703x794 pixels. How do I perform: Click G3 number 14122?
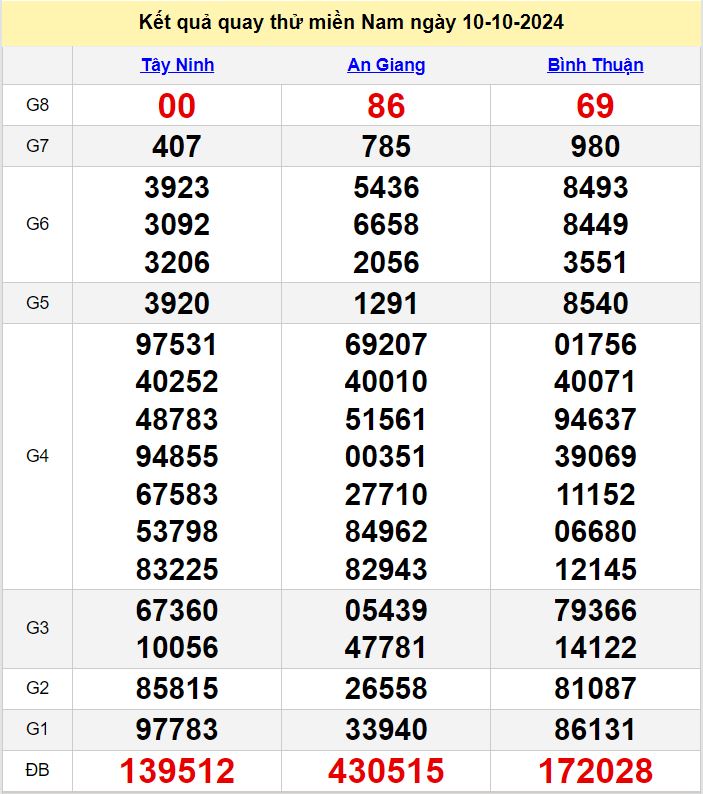coord(595,648)
